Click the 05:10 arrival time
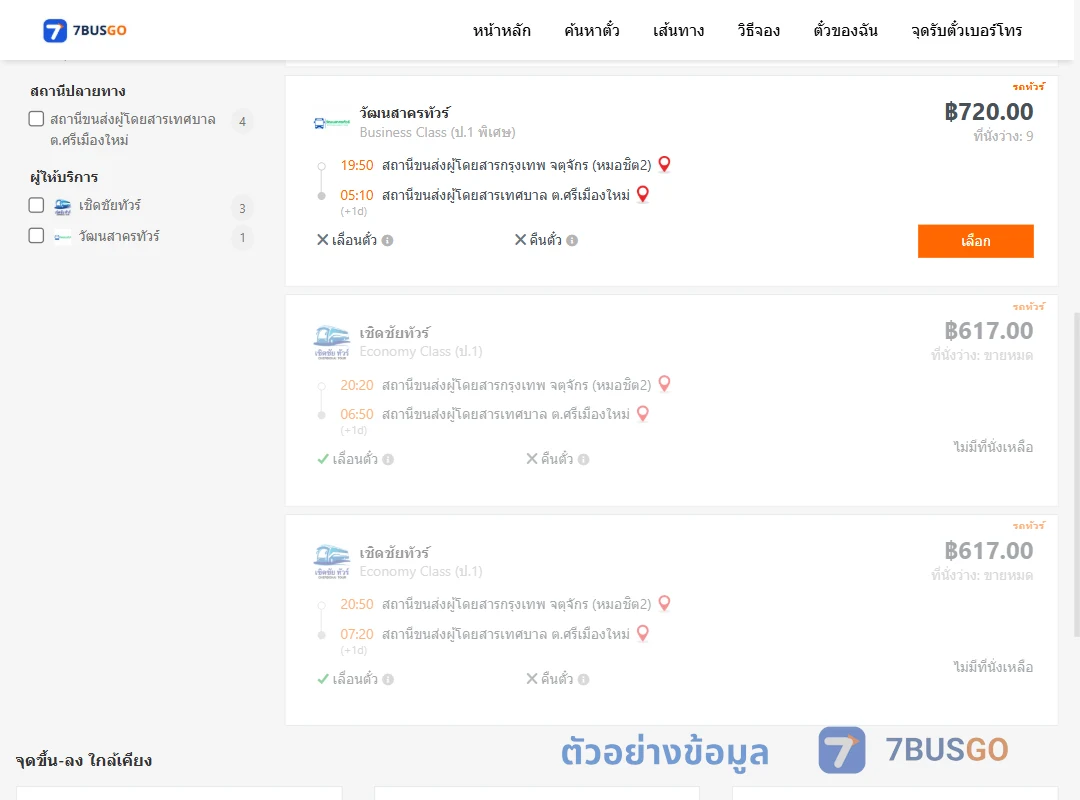This screenshot has width=1080, height=800. pos(357,195)
